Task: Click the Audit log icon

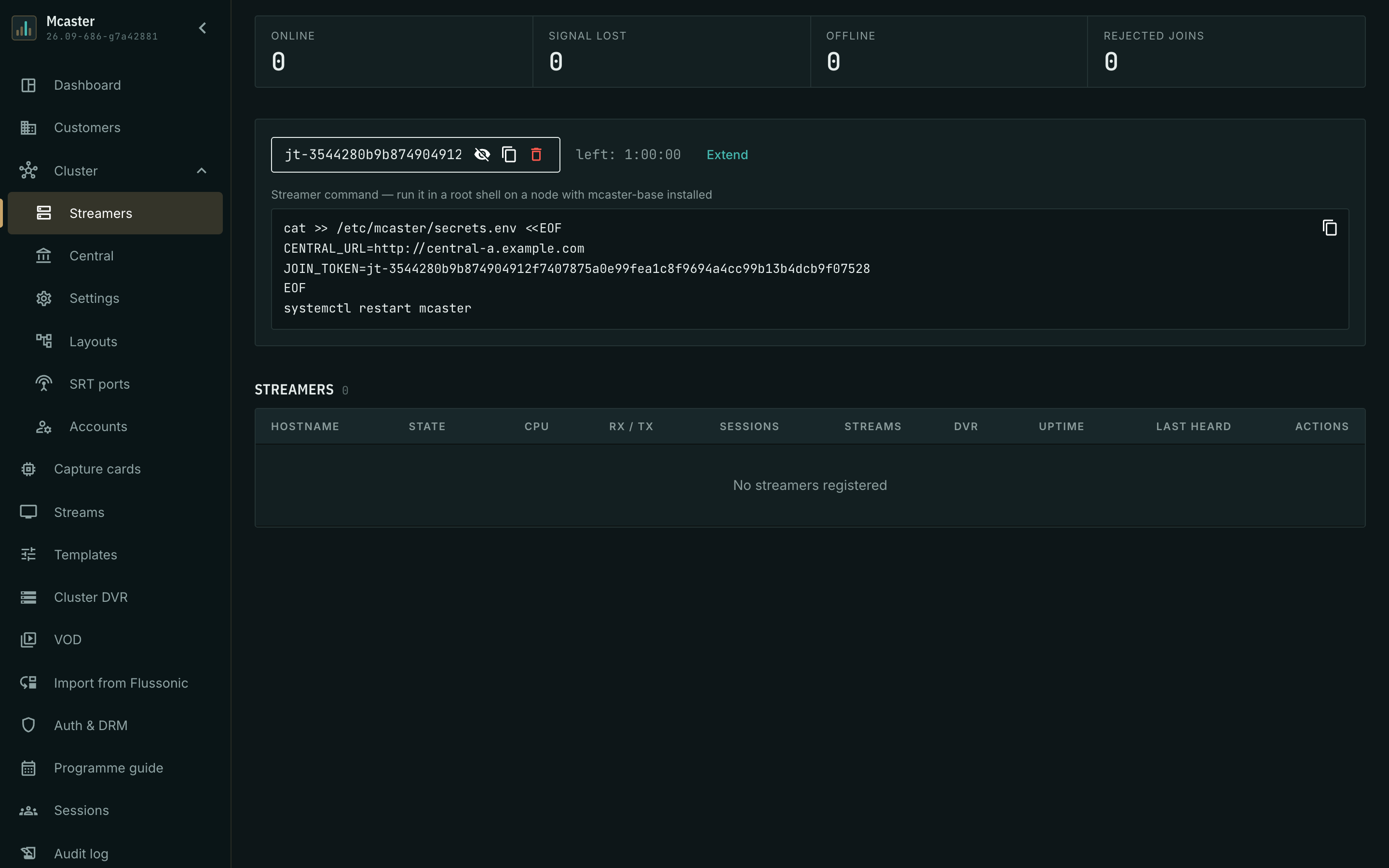Action: point(28,853)
